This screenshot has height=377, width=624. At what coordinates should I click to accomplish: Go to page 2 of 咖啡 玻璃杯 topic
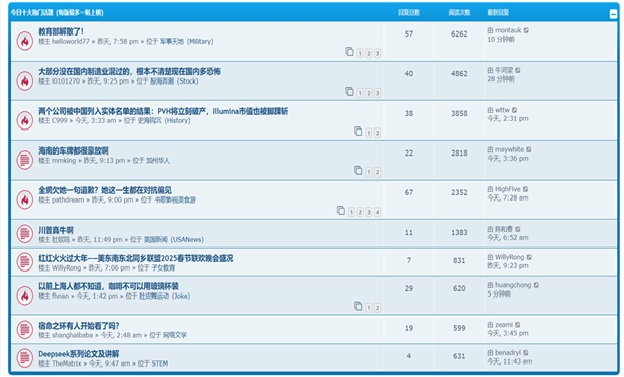coord(377,307)
